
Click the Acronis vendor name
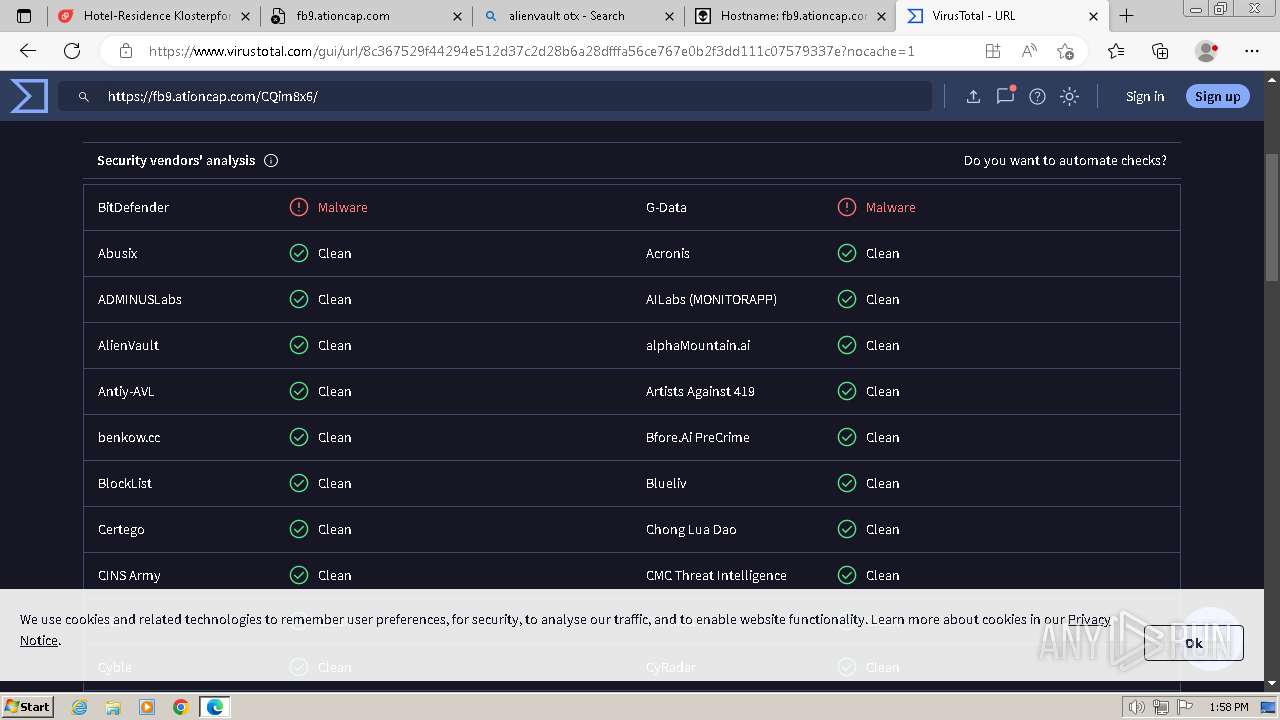pos(668,253)
